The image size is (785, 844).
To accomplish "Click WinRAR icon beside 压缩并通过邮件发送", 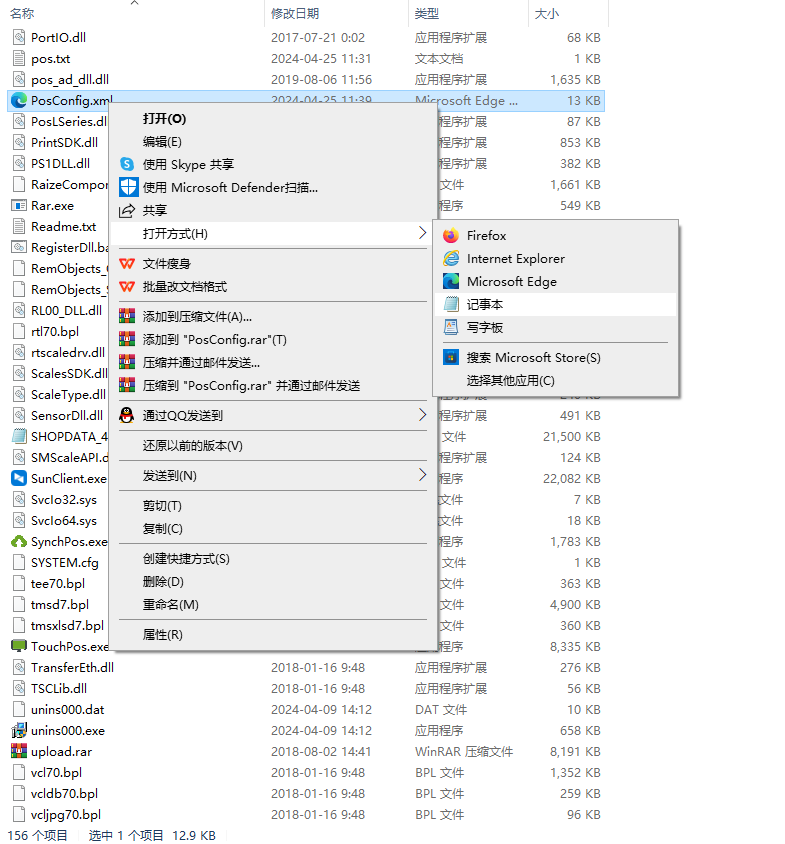I will coord(127,363).
